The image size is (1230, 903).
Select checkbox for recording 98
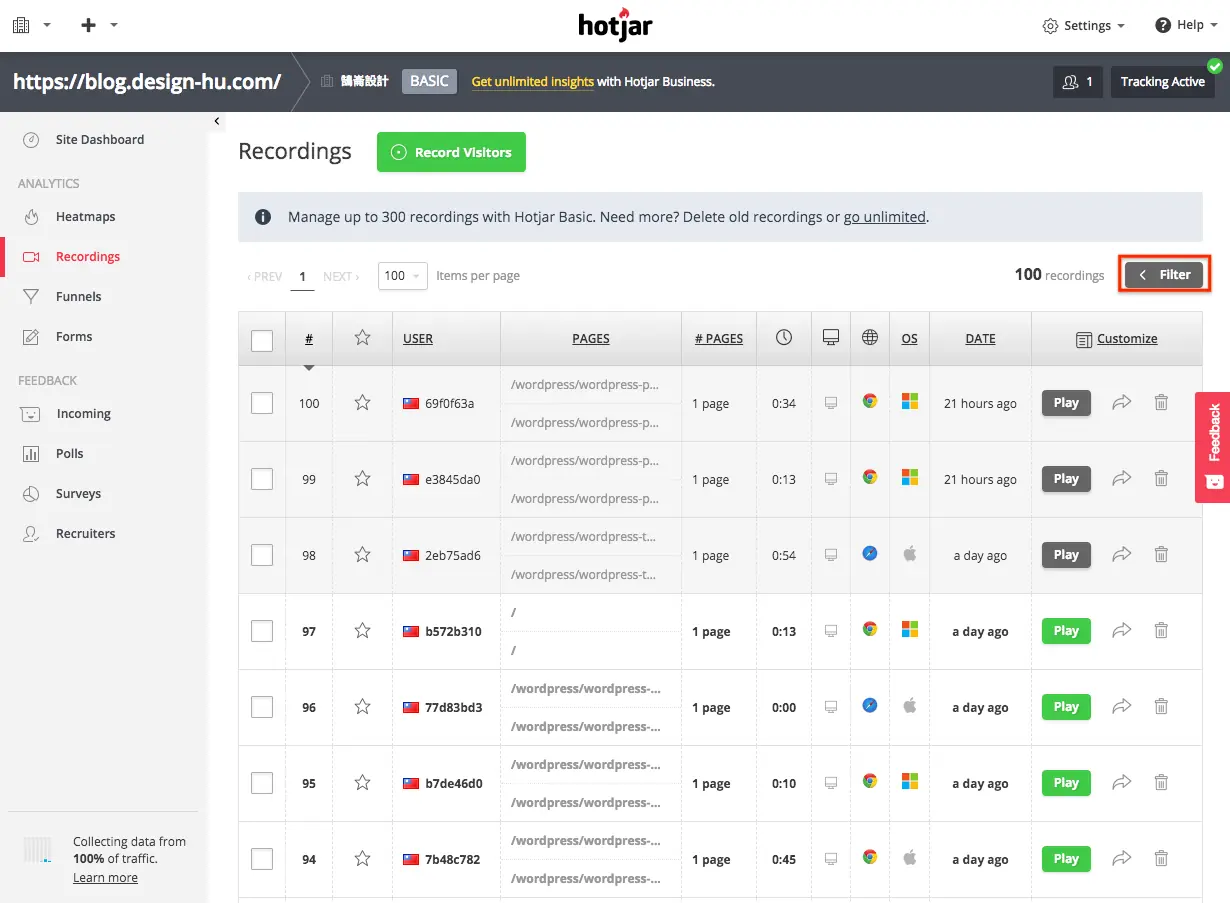tap(262, 555)
